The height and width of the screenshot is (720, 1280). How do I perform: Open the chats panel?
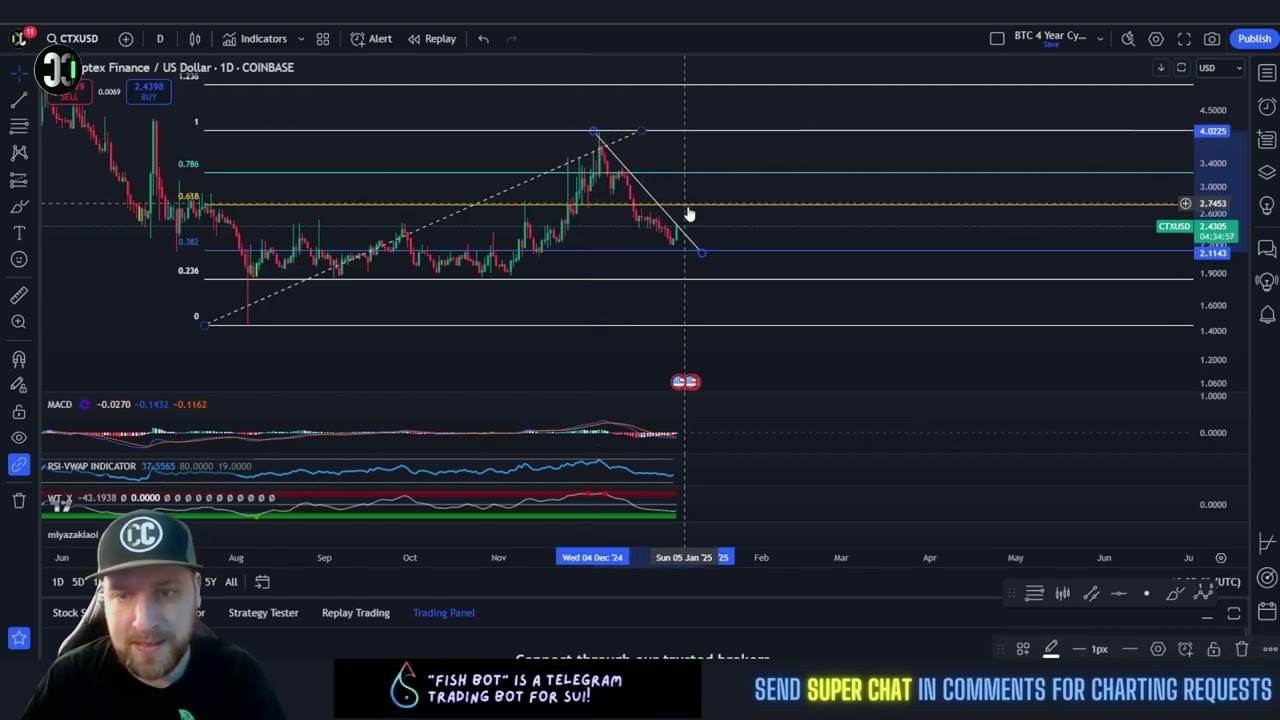(1267, 248)
